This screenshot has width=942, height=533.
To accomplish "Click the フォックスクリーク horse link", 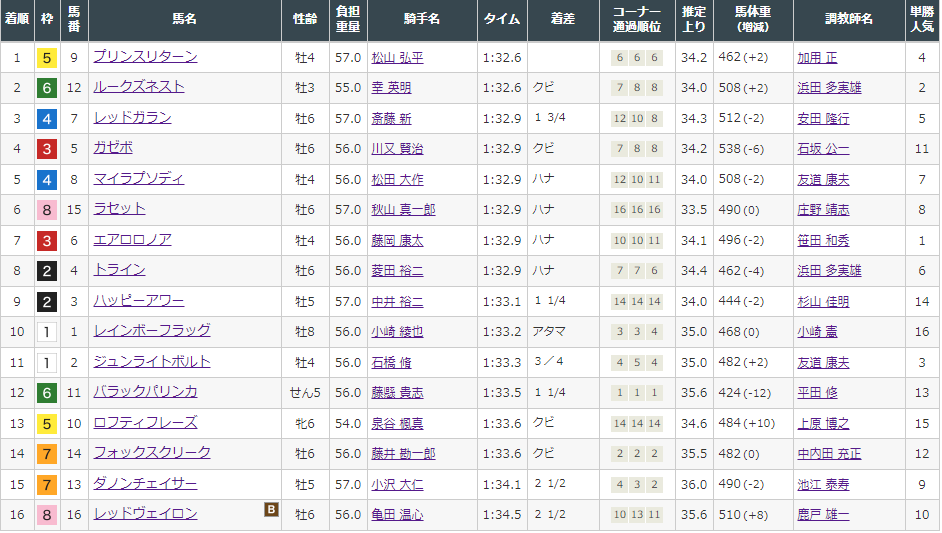I will 152,452.
